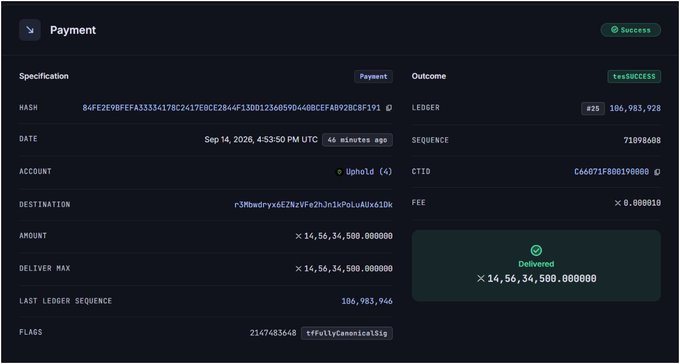The width and height of the screenshot is (680, 364).
Task: Click the Specification section heading
Action: point(44,76)
